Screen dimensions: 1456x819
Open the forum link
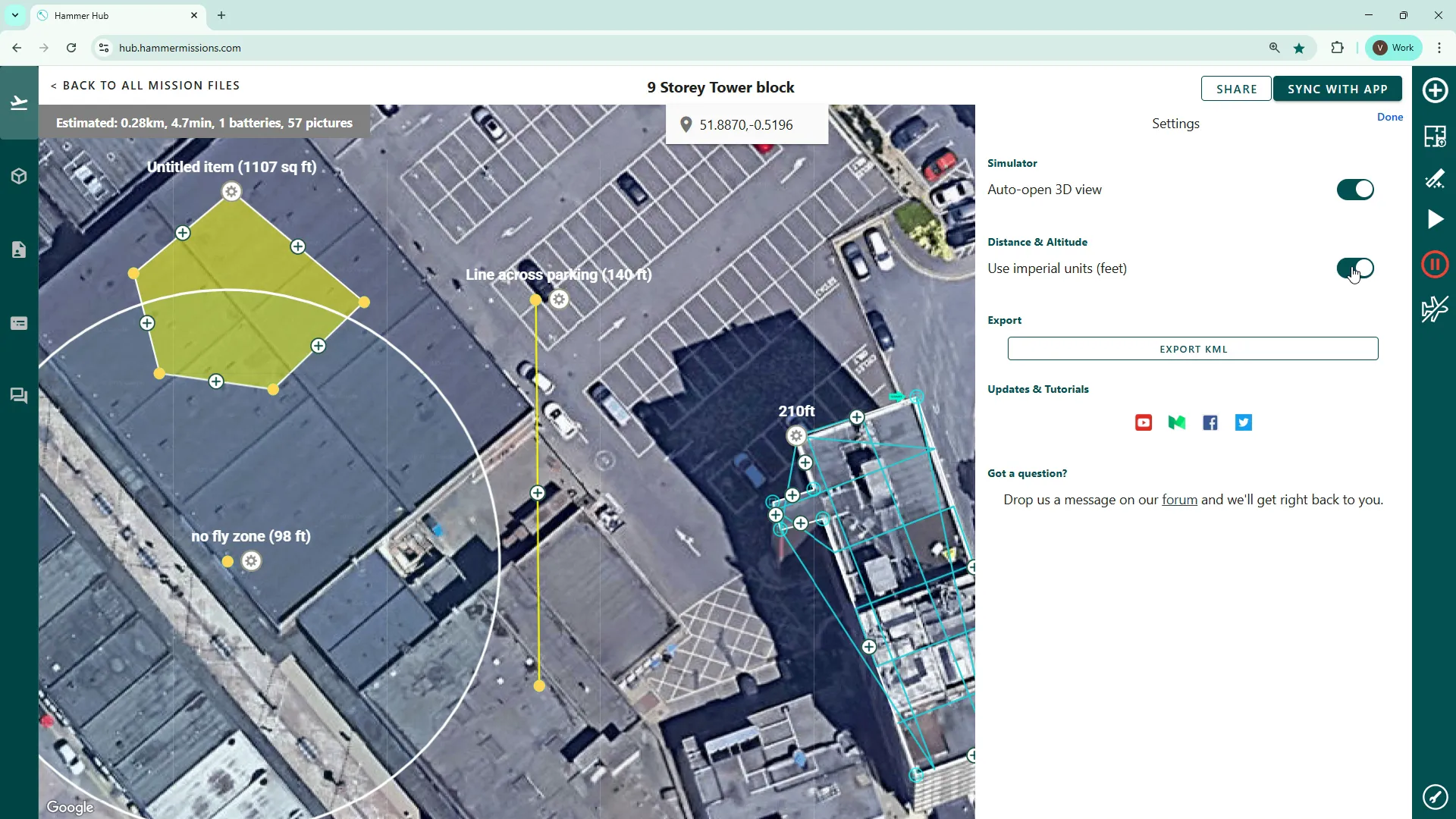(x=1179, y=500)
